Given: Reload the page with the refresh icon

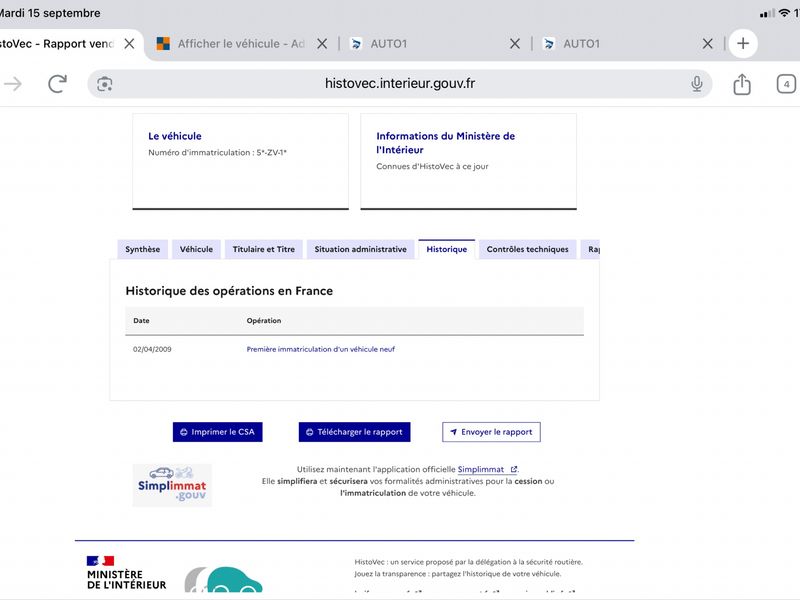Looking at the screenshot, I should click(x=57, y=84).
